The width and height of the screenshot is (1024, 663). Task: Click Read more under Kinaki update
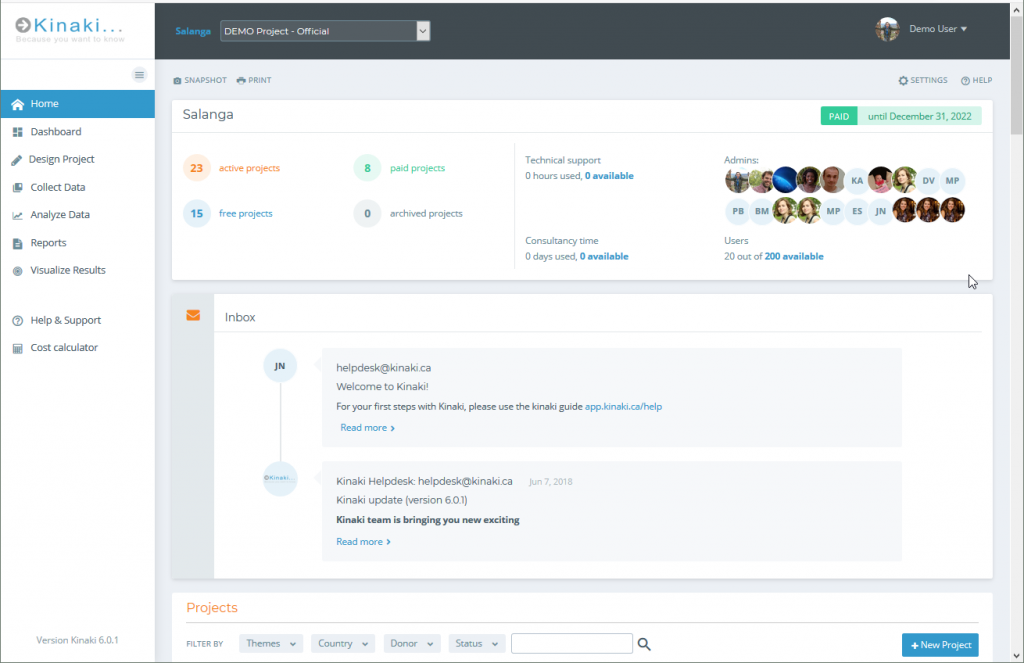[x=363, y=542]
